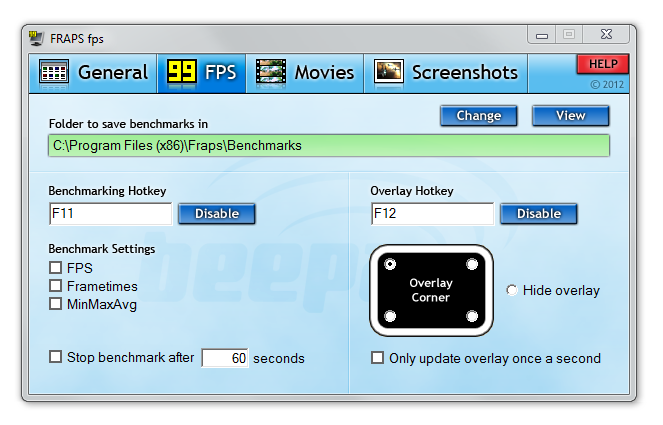
Task: Click the © 2012 copyright text
Action: tap(607, 85)
